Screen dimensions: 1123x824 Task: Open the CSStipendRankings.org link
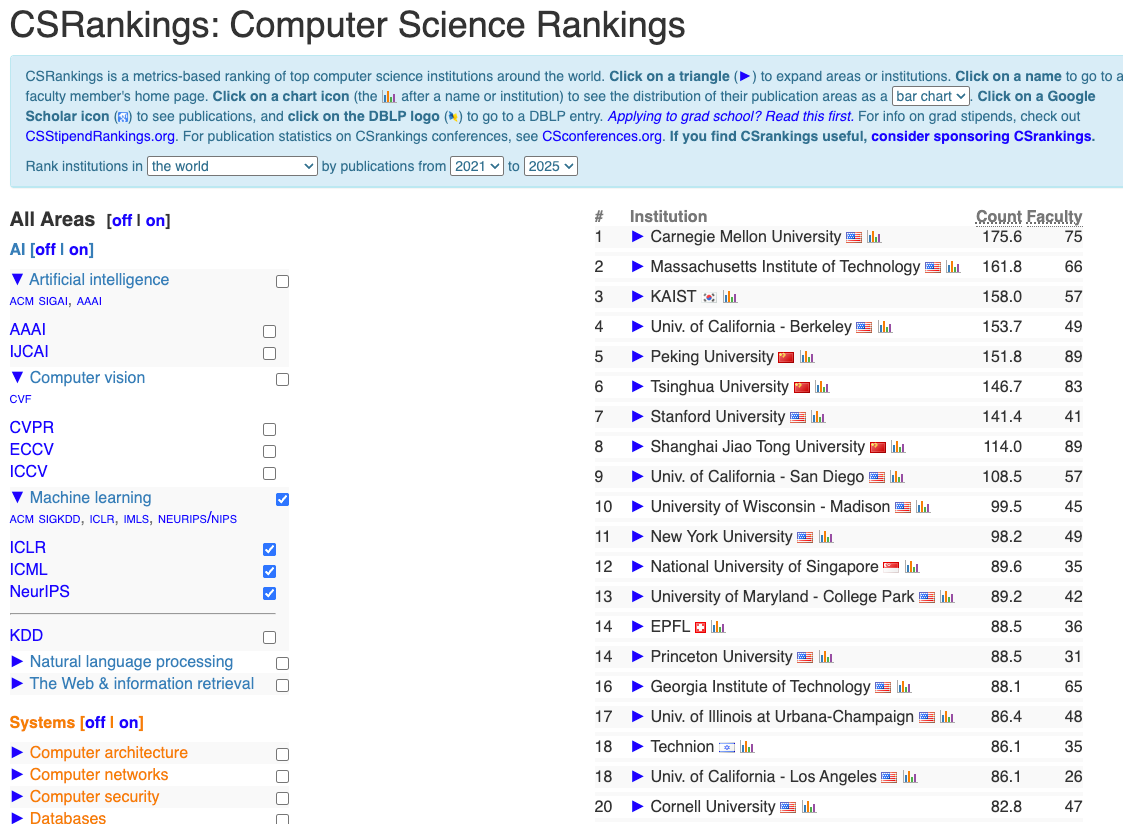click(x=100, y=136)
